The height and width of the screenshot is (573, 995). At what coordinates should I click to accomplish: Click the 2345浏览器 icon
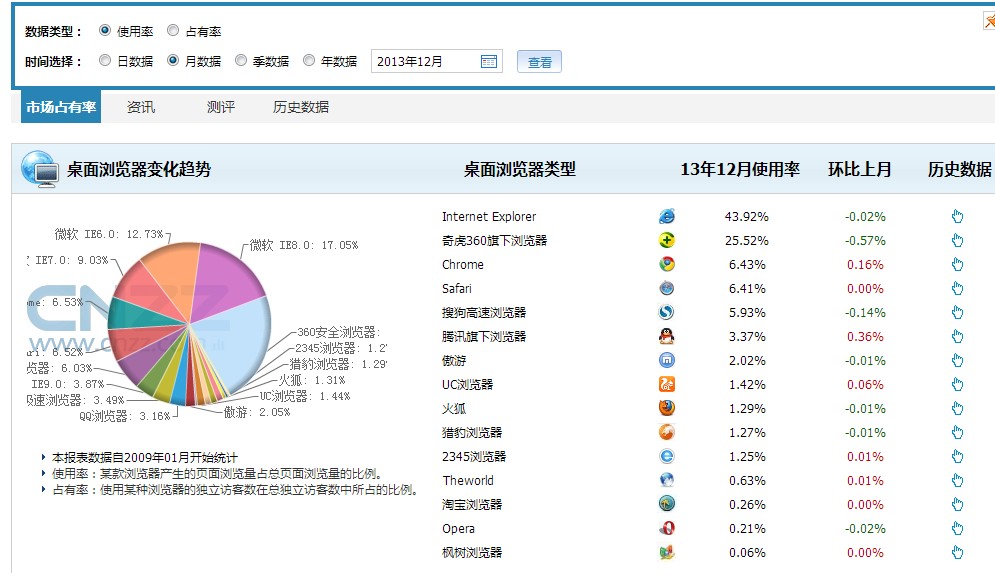666,456
